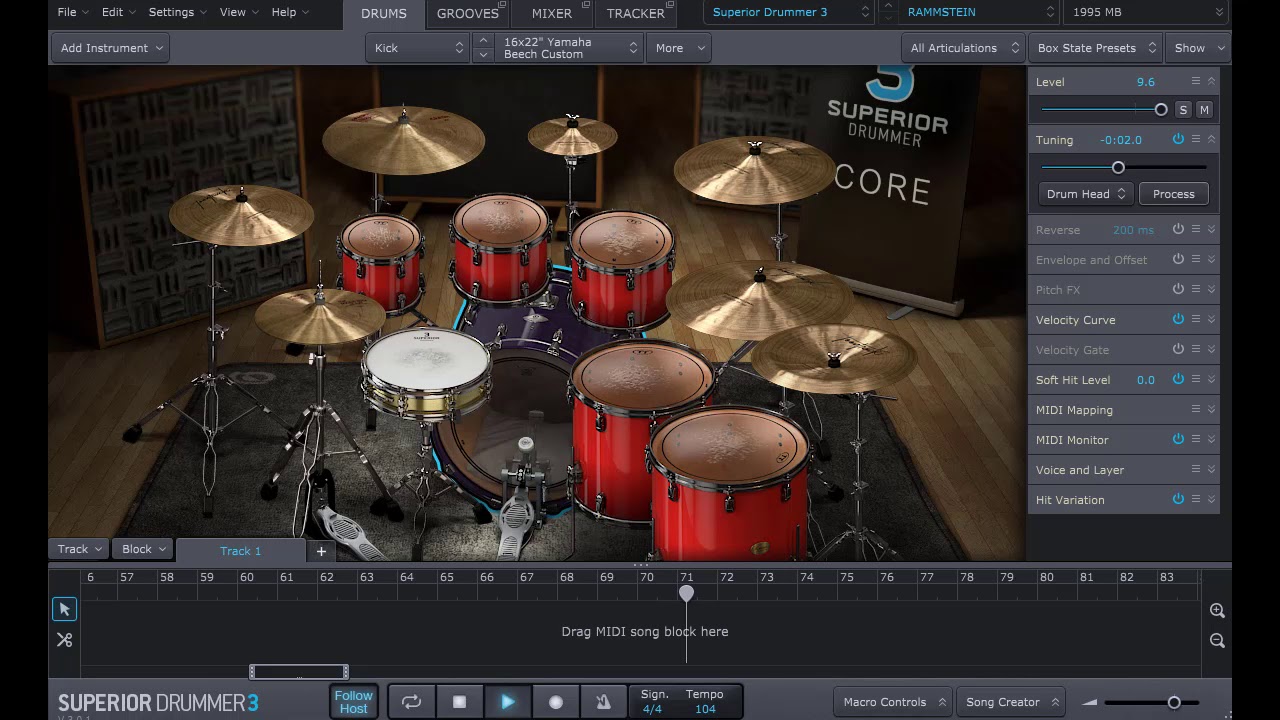Open Song Creator panel
Image resolution: width=1280 pixels, height=720 pixels.
coord(1013,702)
